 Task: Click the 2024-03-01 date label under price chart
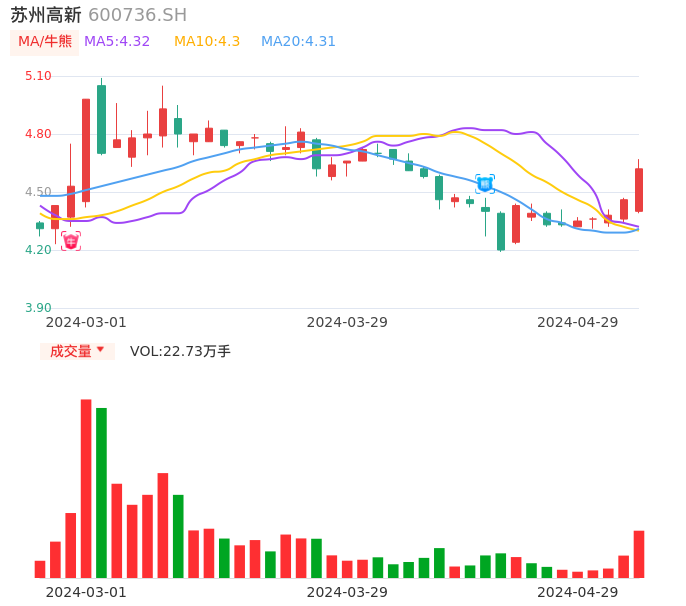86,322
